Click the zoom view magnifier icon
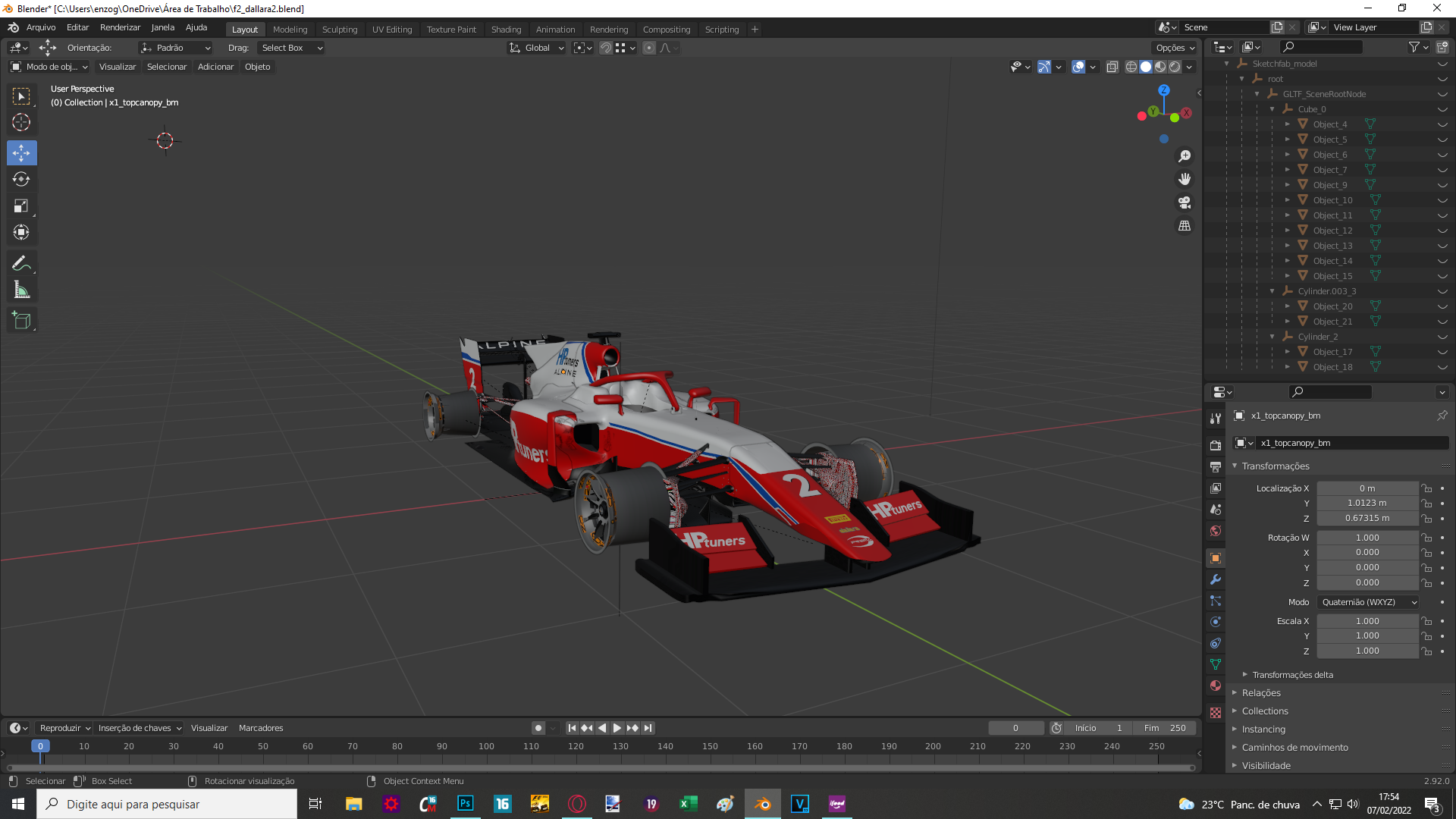The image size is (1456, 819). click(x=1185, y=156)
